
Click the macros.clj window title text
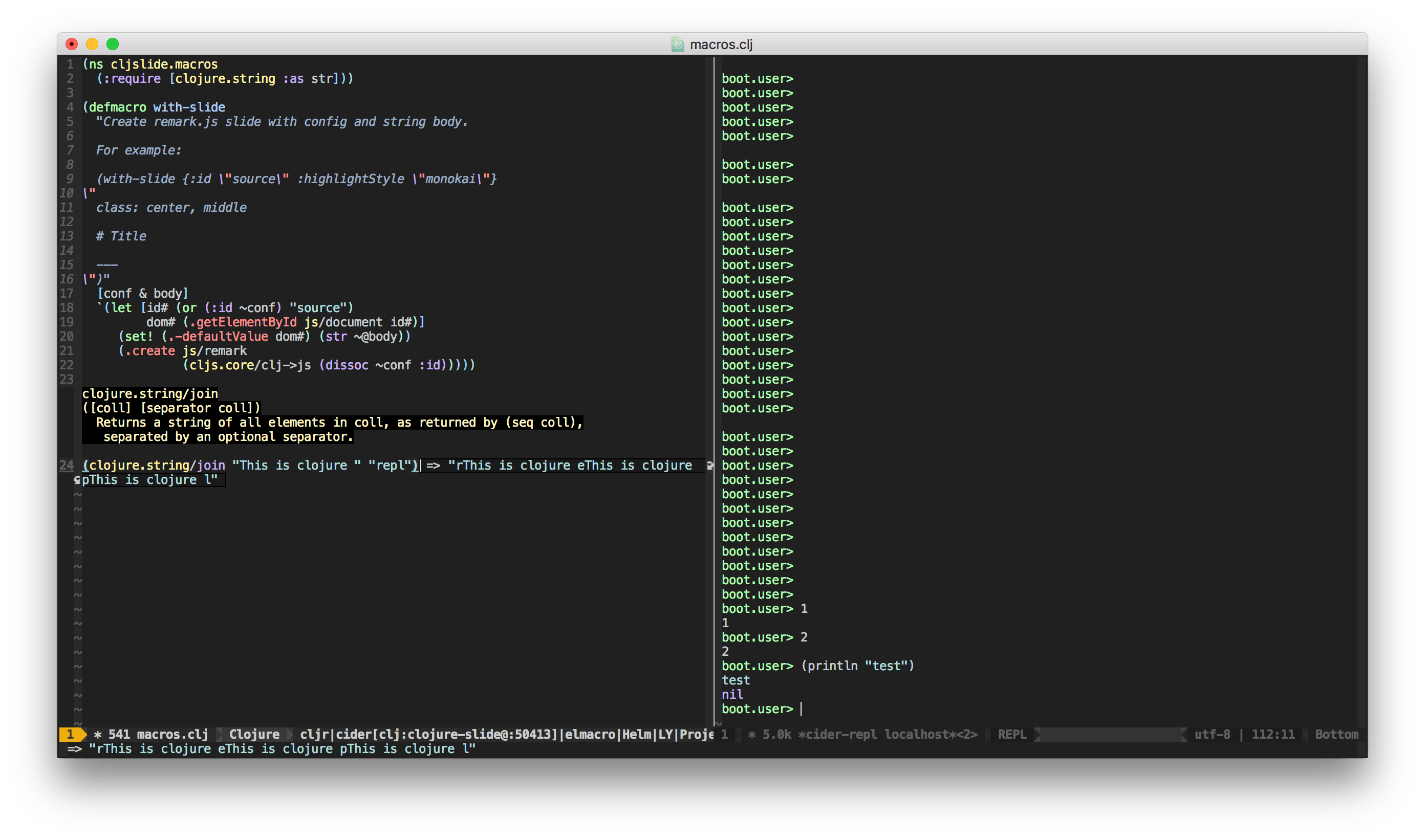pos(721,44)
